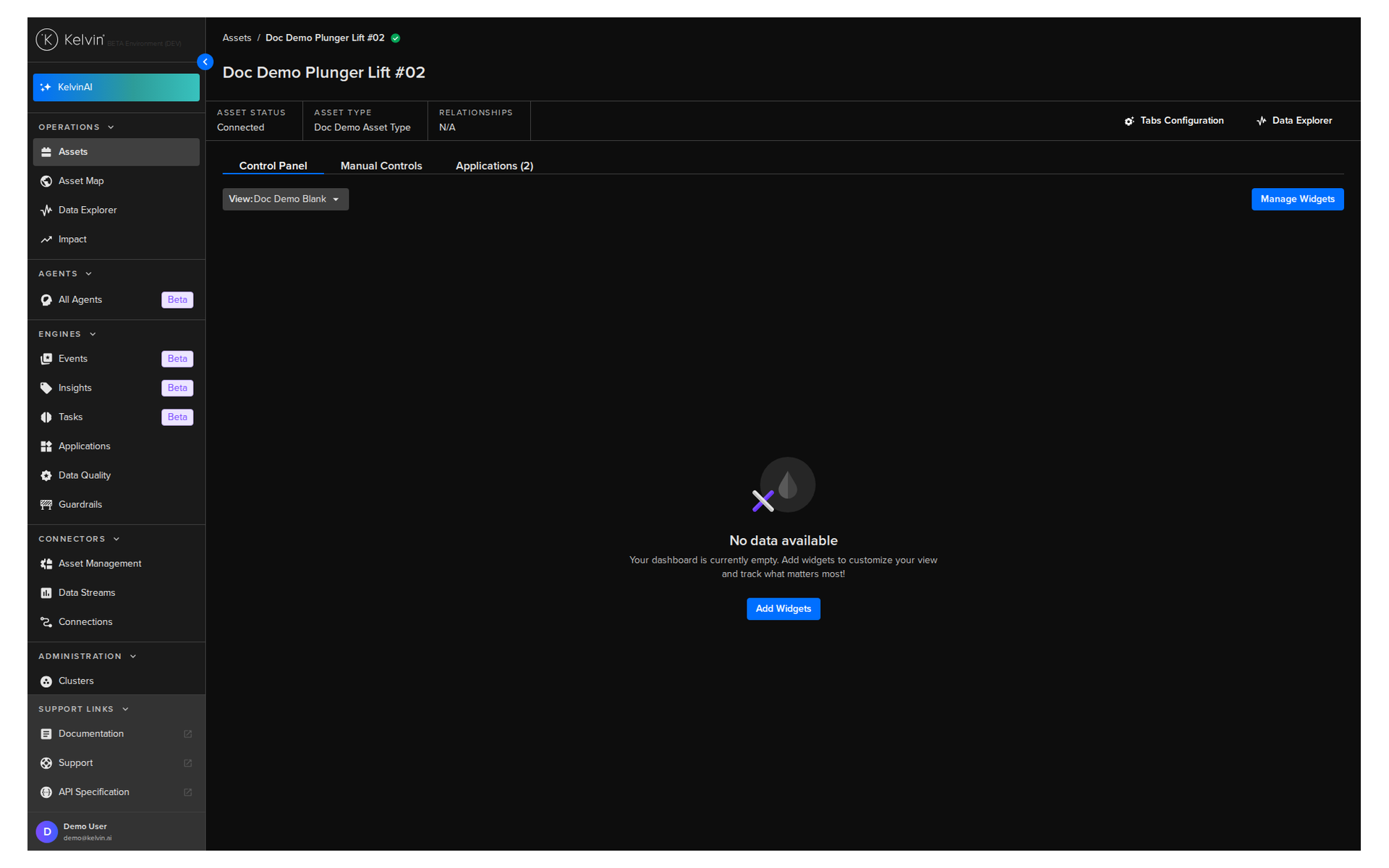Click the Manage Widgets button
This screenshot has width=1389, height=868.
tap(1298, 200)
